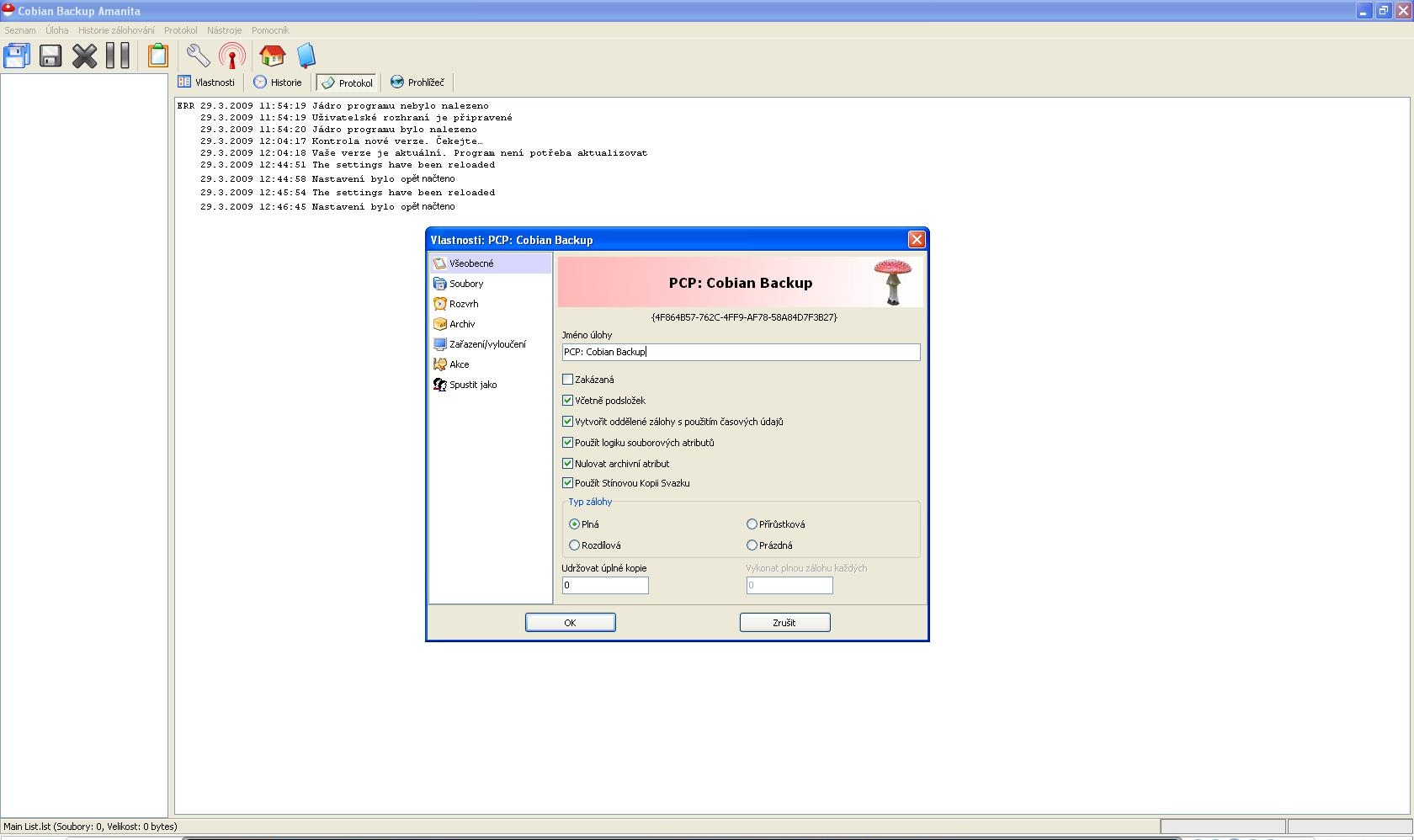
Task: Enable the Zakázaná checkbox
Action: pyautogui.click(x=567, y=380)
